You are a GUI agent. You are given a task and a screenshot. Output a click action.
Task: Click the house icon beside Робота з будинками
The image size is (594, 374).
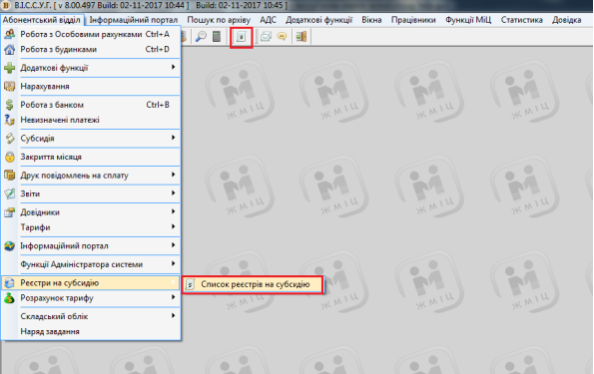tap(9, 49)
